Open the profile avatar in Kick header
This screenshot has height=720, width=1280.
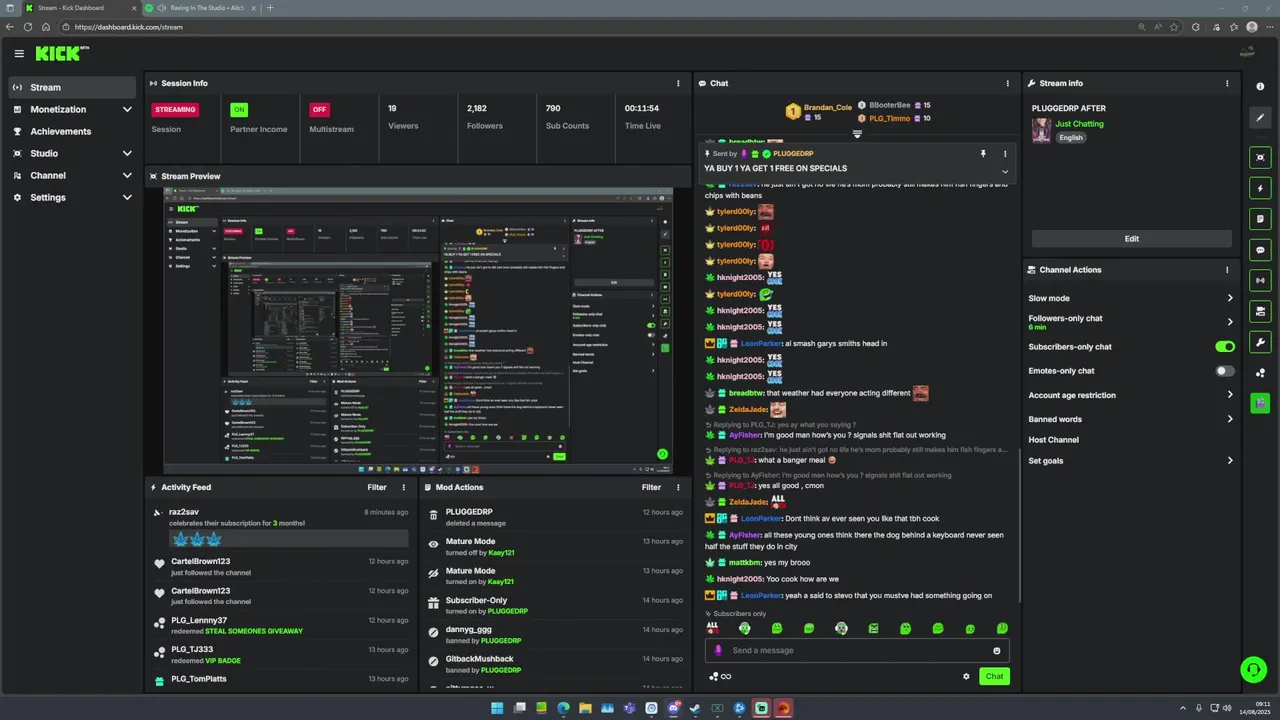pos(1247,53)
